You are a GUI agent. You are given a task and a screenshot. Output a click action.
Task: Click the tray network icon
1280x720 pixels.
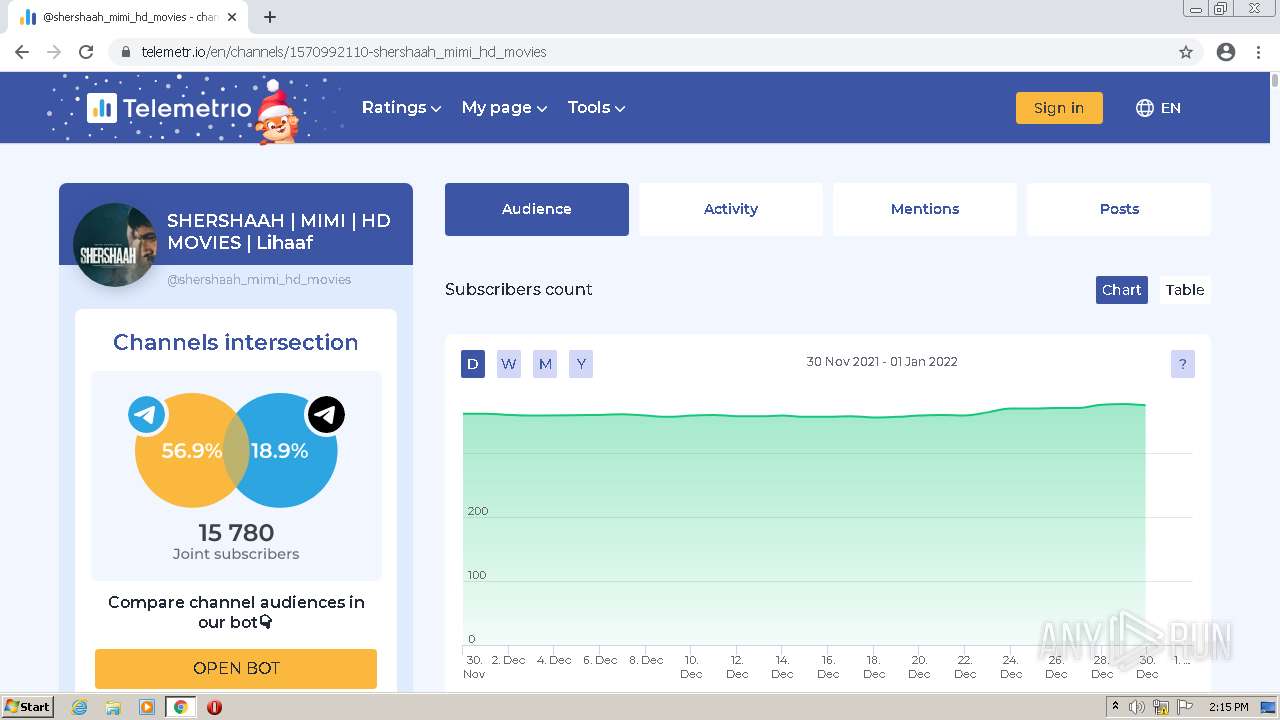[1161, 707]
